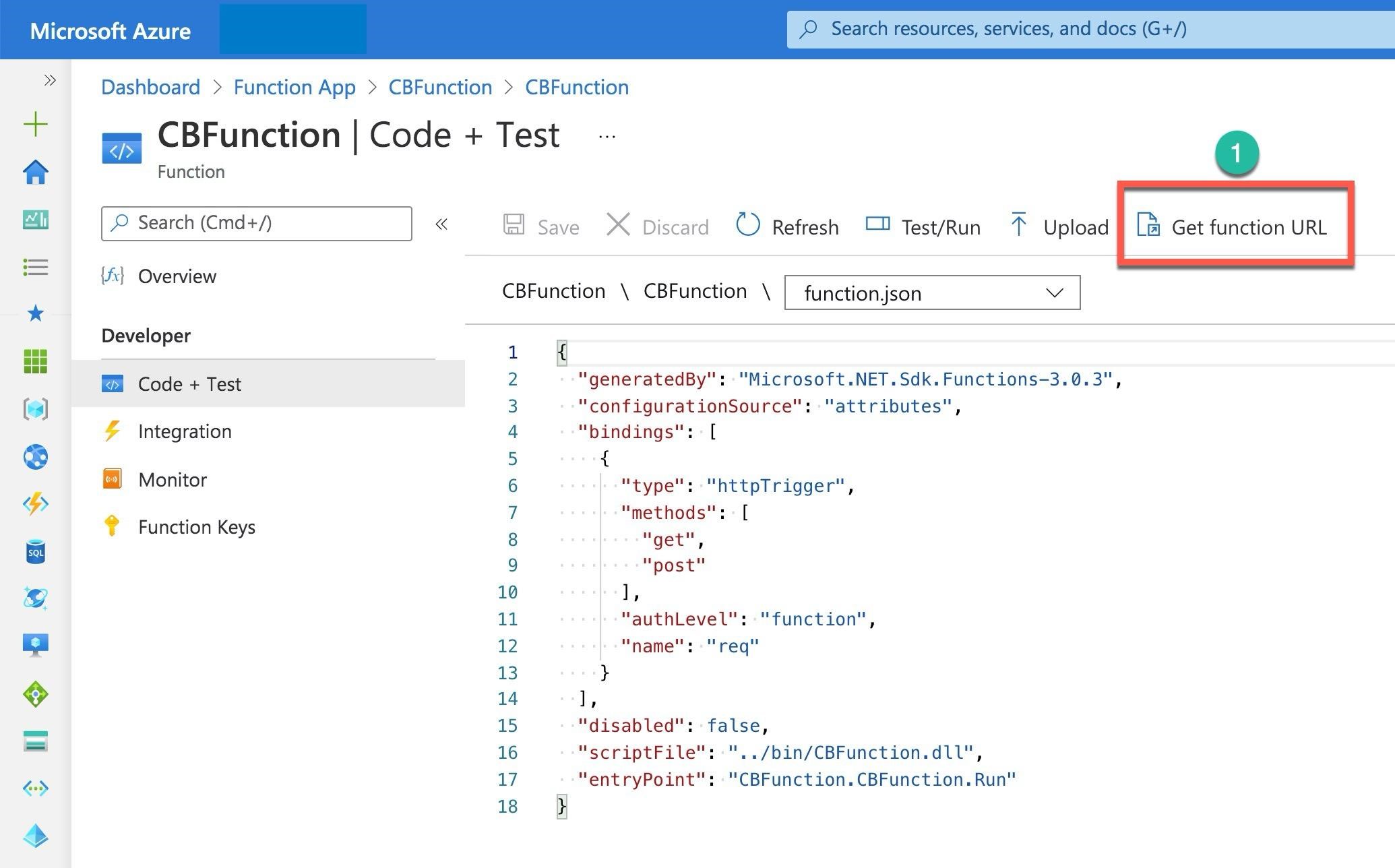Open Virtual machines monitor icon
Image resolution: width=1395 pixels, height=868 pixels.
click(x=35, y=646)
